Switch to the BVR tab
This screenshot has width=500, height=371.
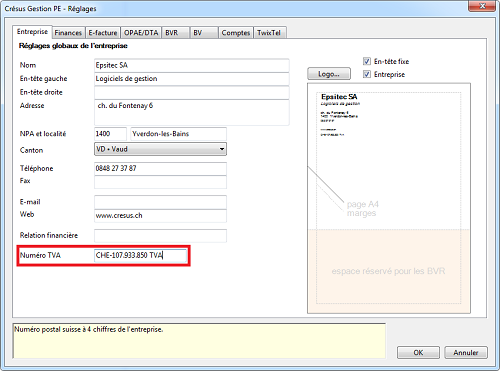click(x=176, y=33)
